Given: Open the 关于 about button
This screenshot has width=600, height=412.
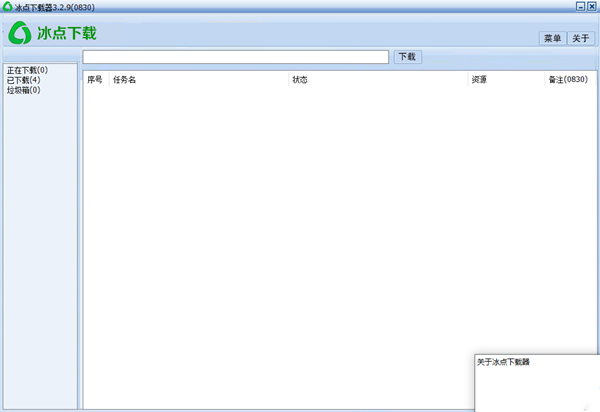Looking at the screenshot, I should point(580,38).
